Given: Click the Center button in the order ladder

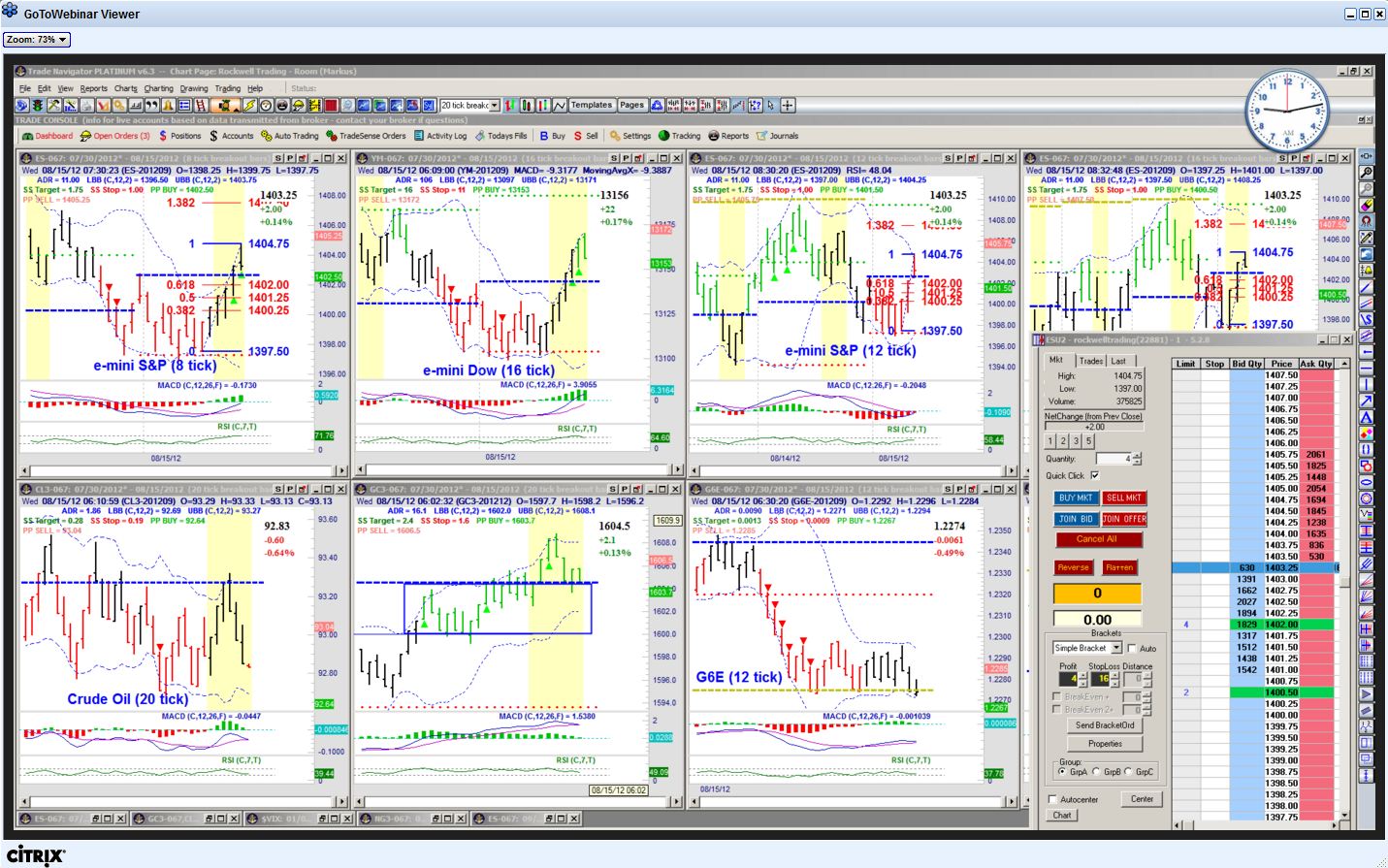Looking at the screenshot, I should tap(1142, 799).
